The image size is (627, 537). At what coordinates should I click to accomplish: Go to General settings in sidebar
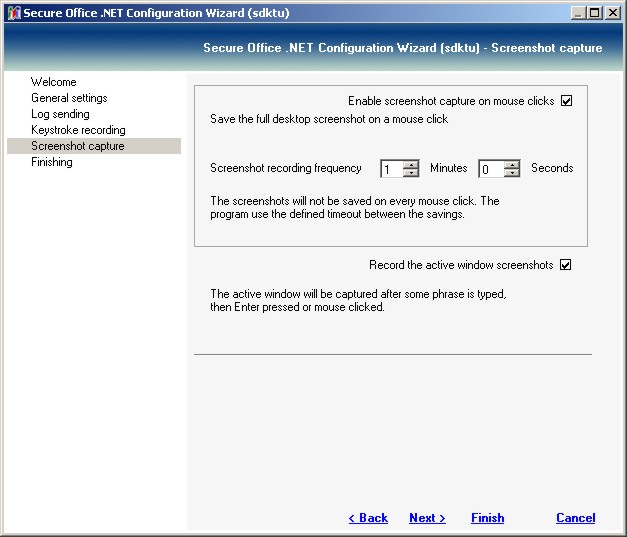coord(69,98)
